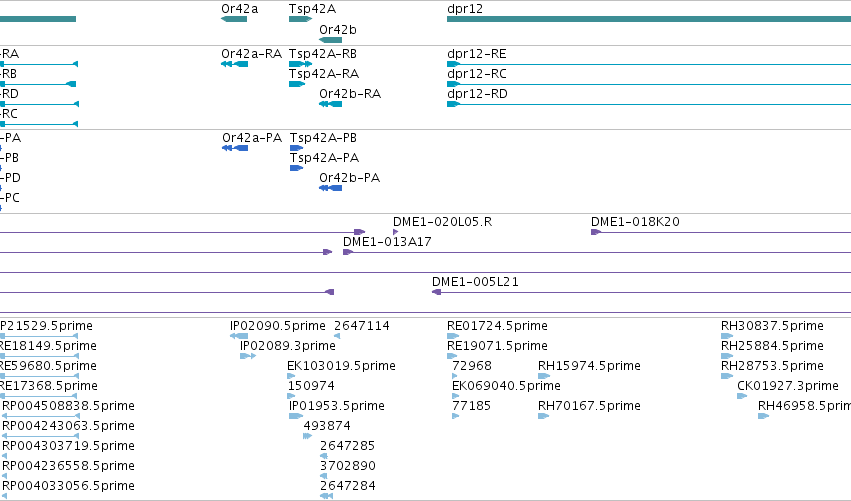Viewport: 851px width, 501px height.
Task: Open transcript dpr12-RE
Action: click(649, 64)
